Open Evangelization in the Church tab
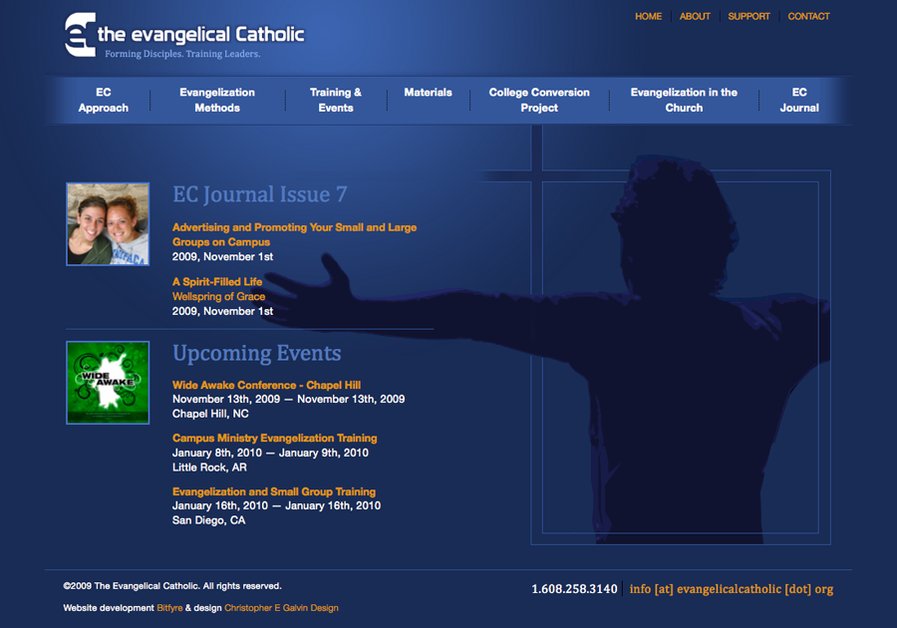Screen dimensions: 897x628 pyautogui.click(x=684, y=99)
